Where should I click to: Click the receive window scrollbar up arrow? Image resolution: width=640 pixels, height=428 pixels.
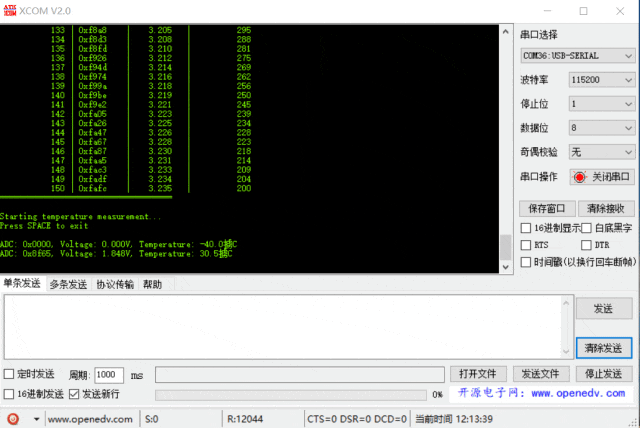pyautogui.click(x=506, y=31)
